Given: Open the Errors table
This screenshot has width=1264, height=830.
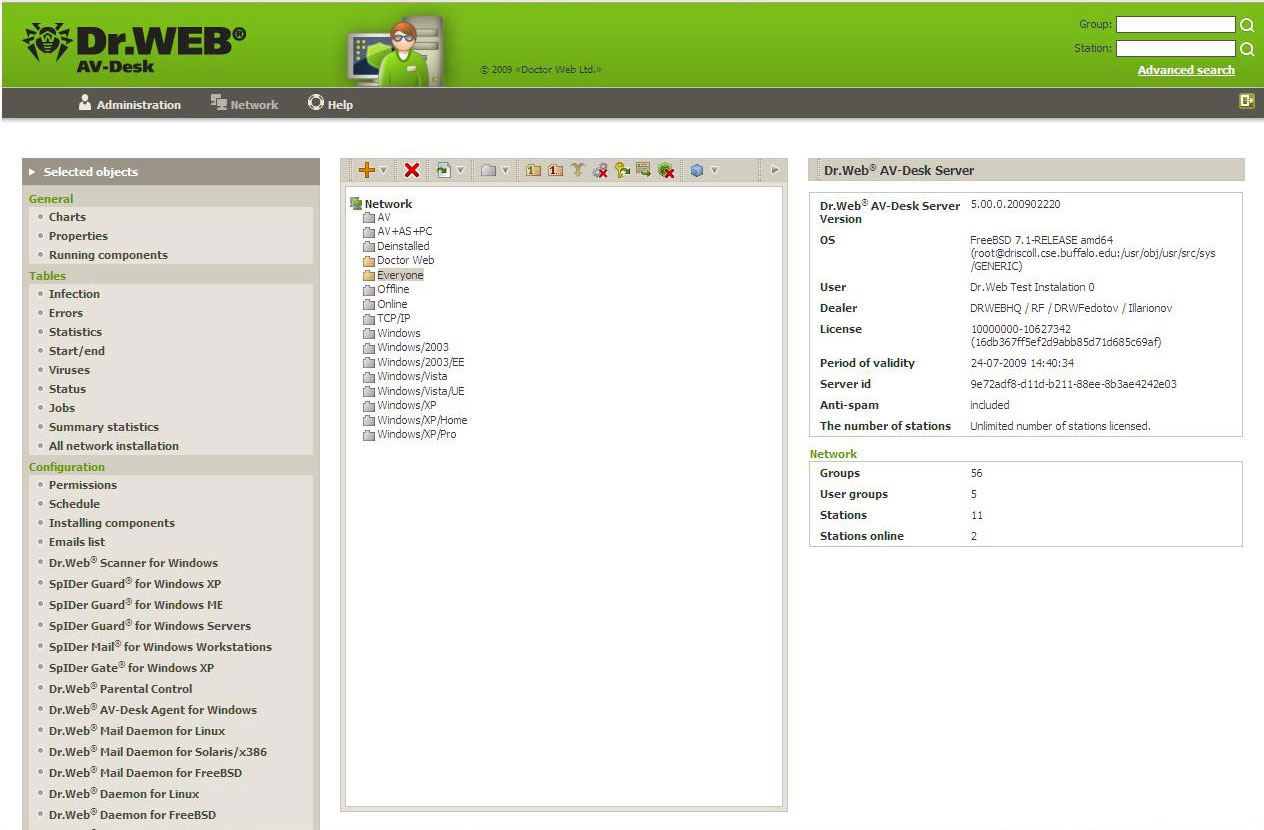Looking at the screenshot, I should point(66,313).
